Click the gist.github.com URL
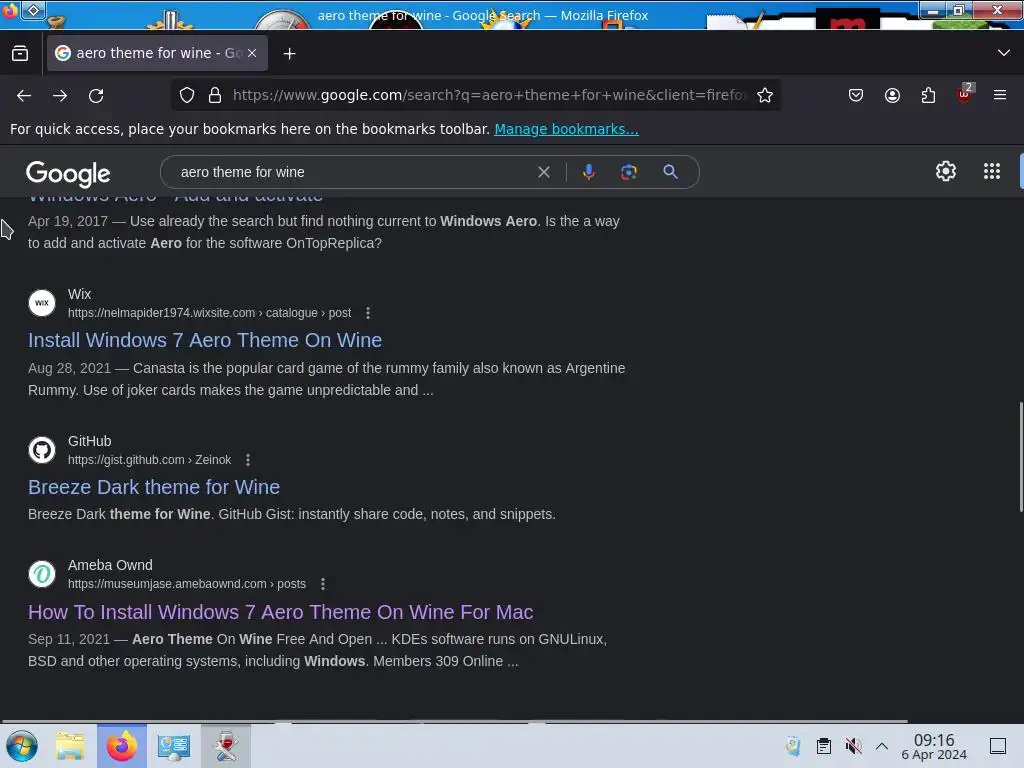This screenshot has width=1024, height=768. click(x=150, y=460)
